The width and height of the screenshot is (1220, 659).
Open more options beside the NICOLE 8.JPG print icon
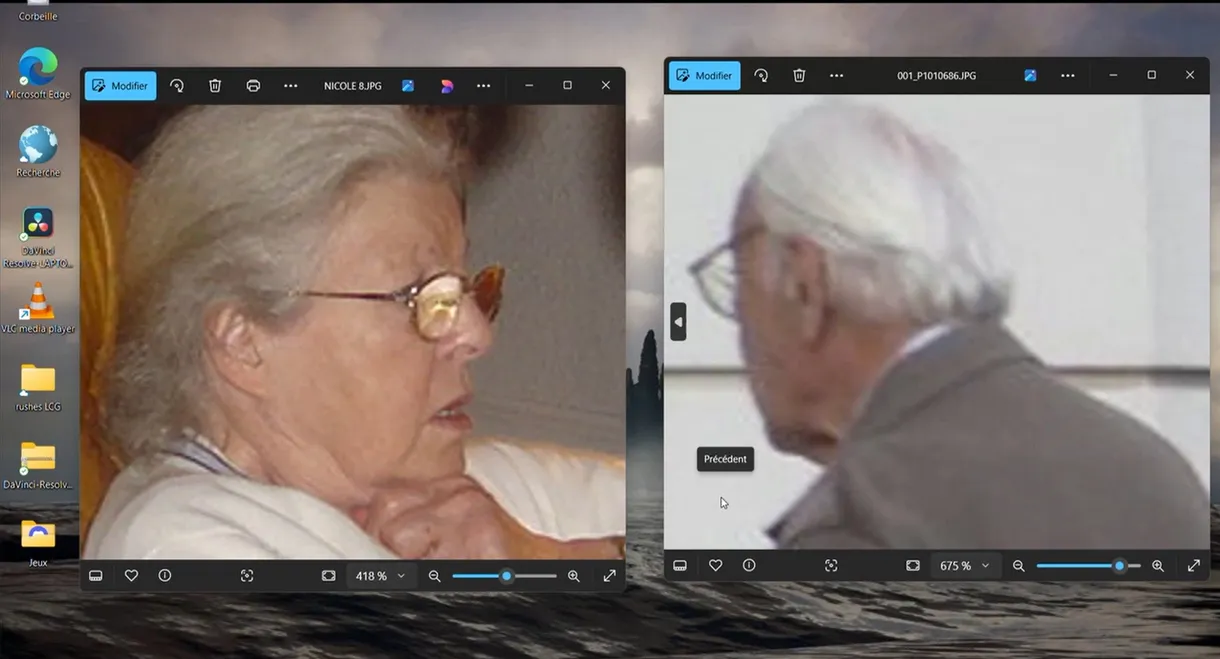(291, 86)
